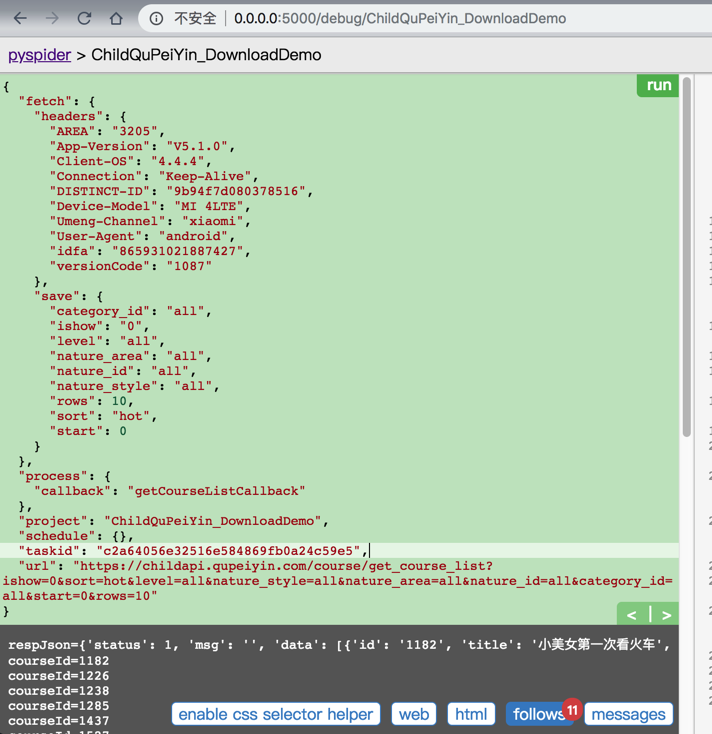Switch to the web tab
The height and width of the screenshot is (734, 712).
[x=414, y=714]
